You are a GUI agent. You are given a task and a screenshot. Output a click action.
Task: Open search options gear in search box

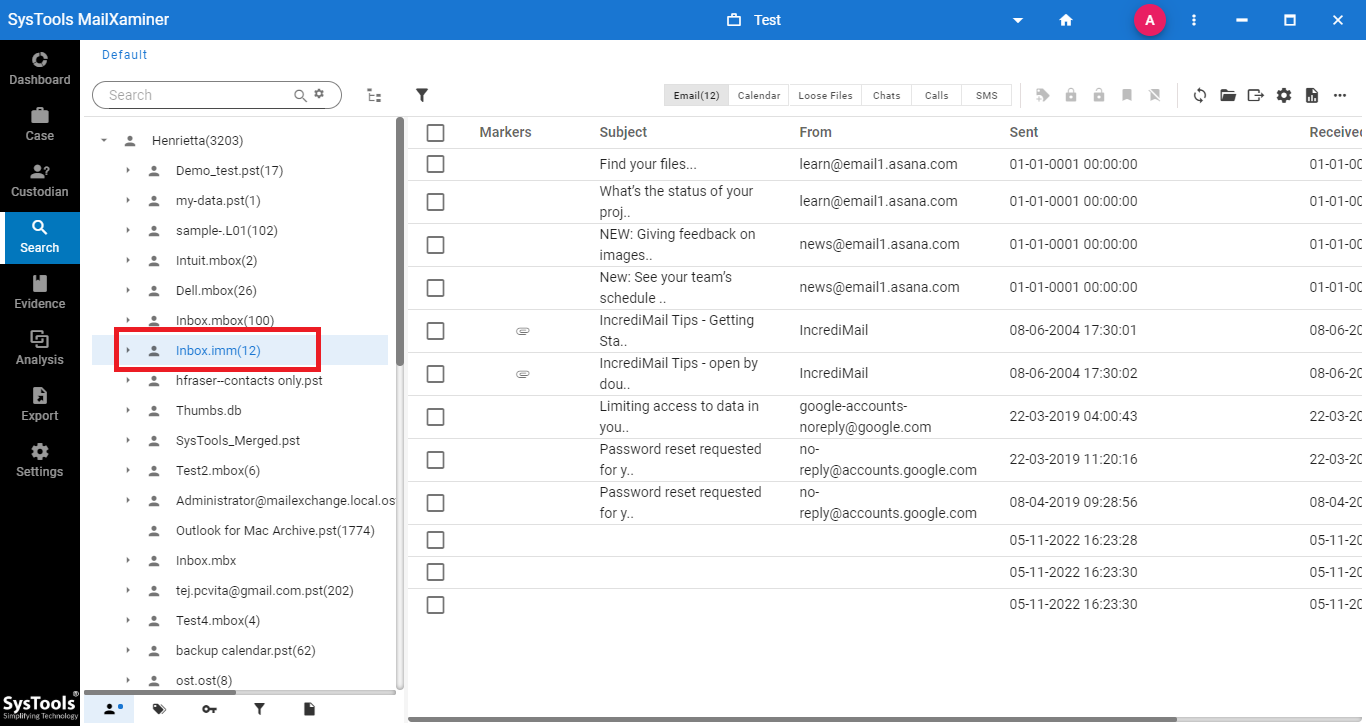click(319, 94)
